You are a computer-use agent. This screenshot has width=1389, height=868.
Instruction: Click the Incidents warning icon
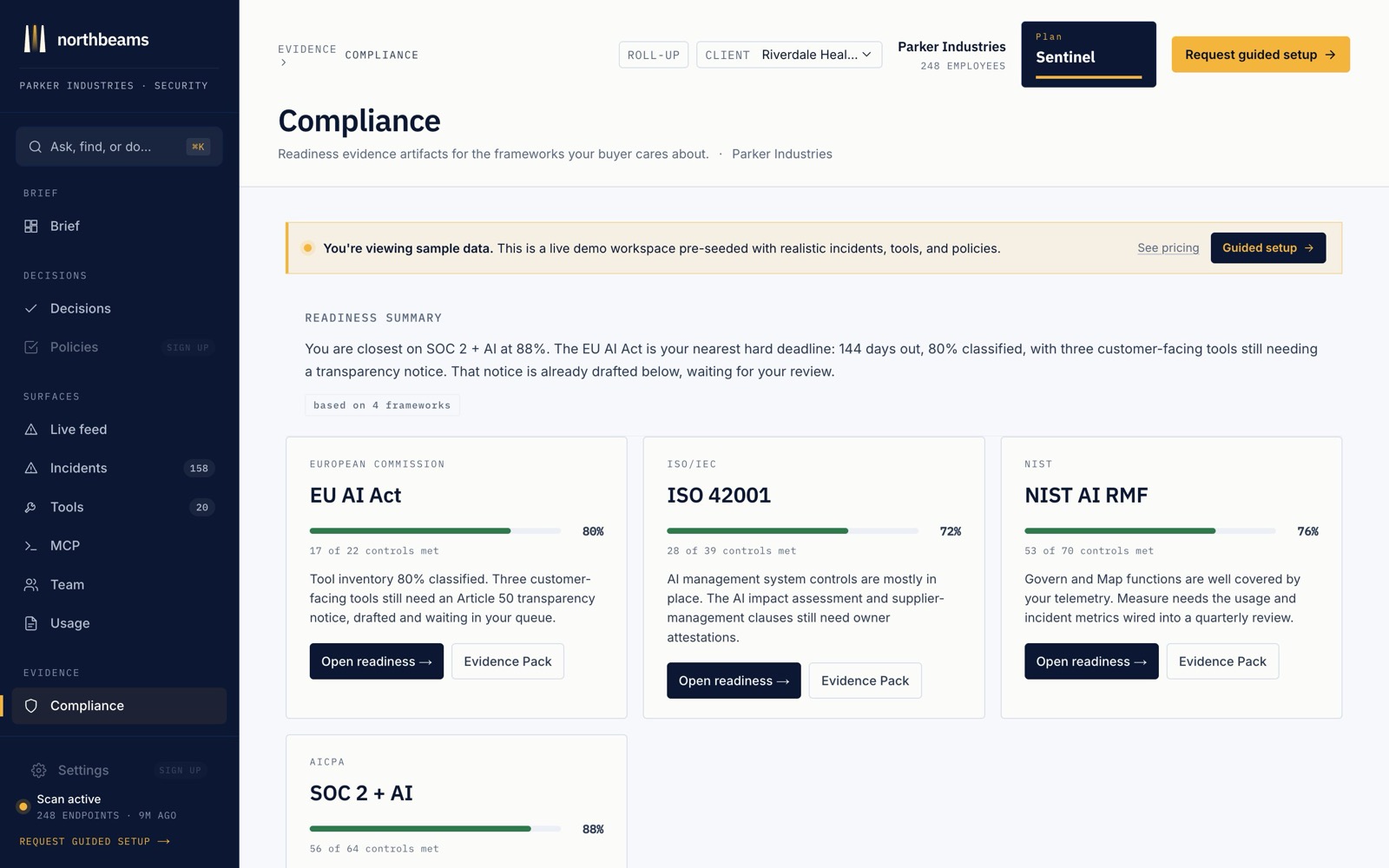pyautogui.click(x=31, y=468)
